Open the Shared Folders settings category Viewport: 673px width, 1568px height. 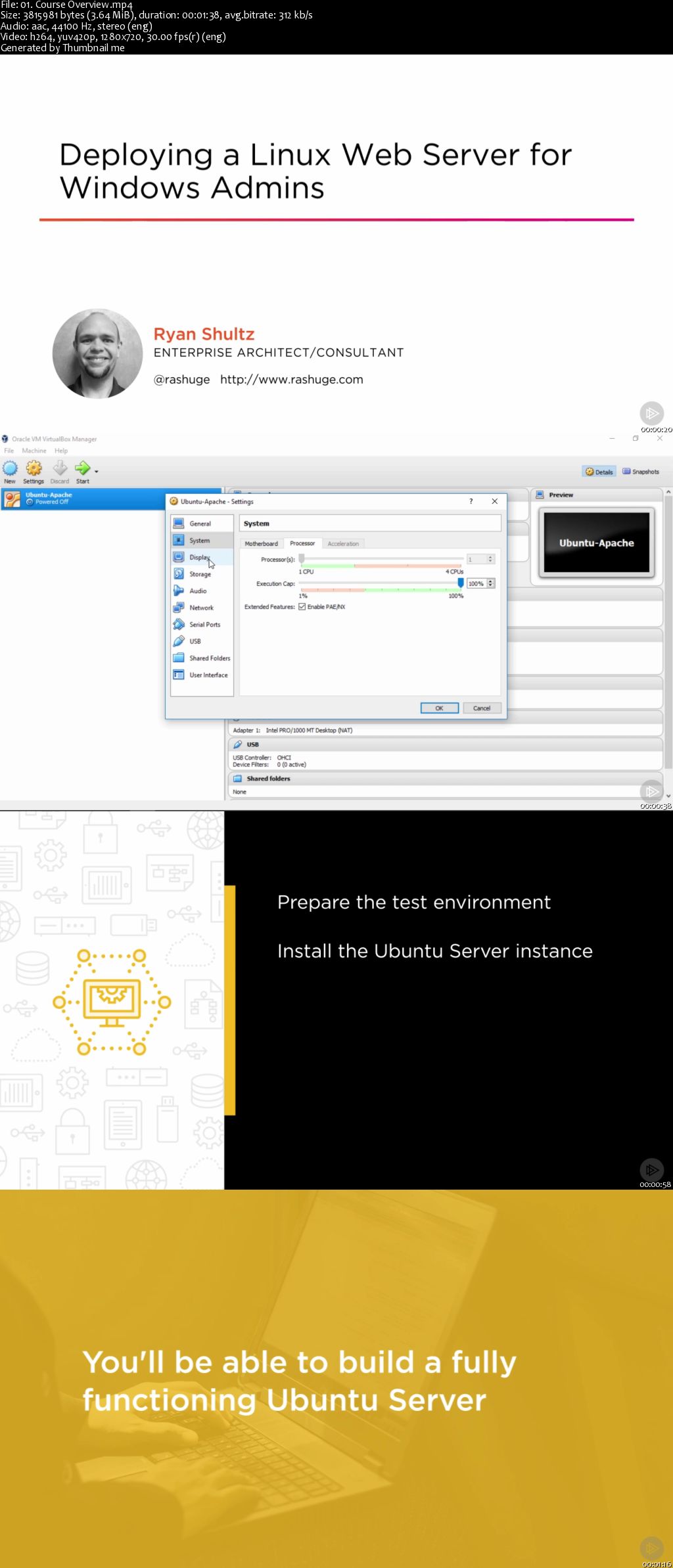(x=202, y=658)
